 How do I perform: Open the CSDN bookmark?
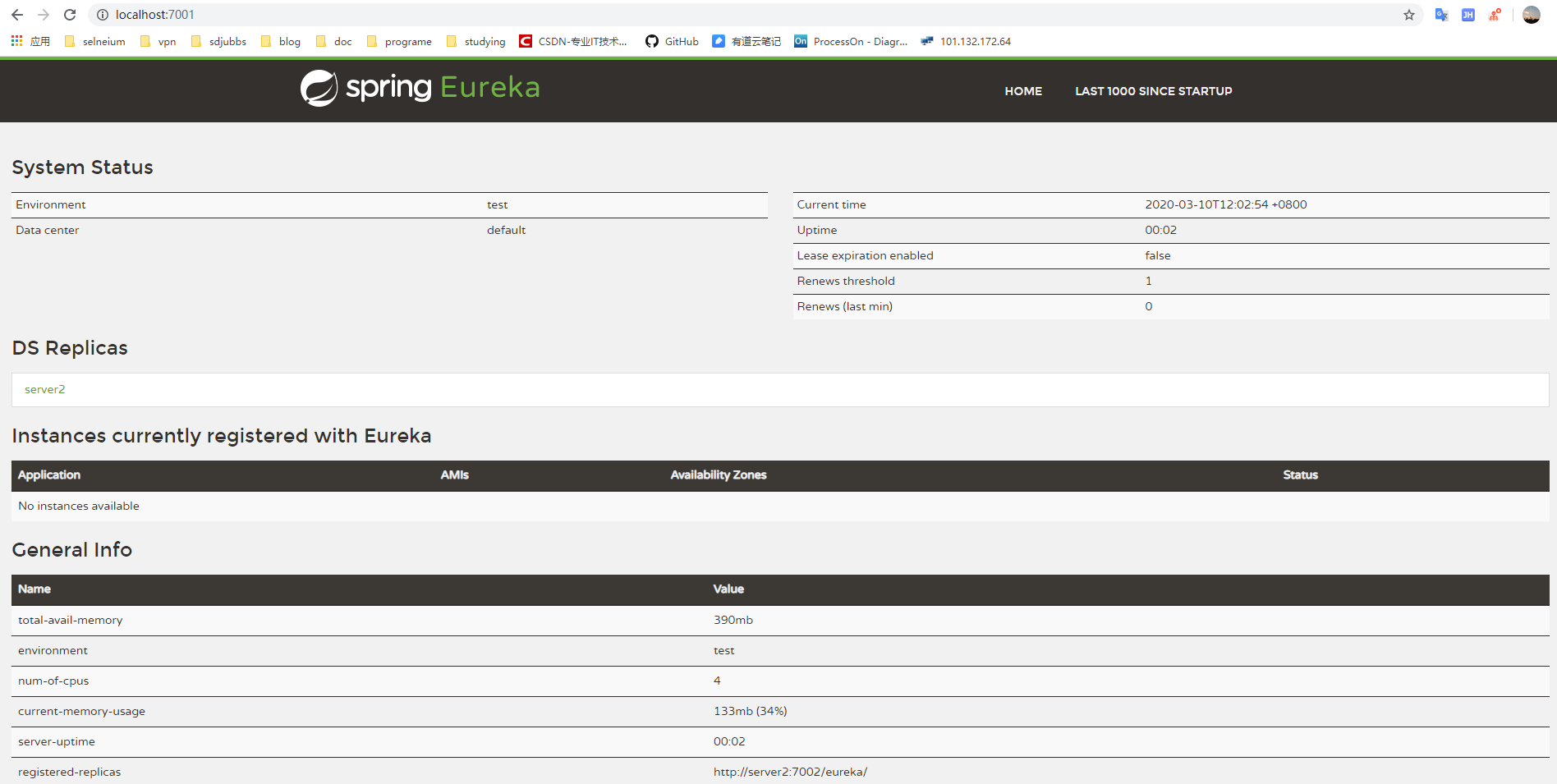point(573,41)
